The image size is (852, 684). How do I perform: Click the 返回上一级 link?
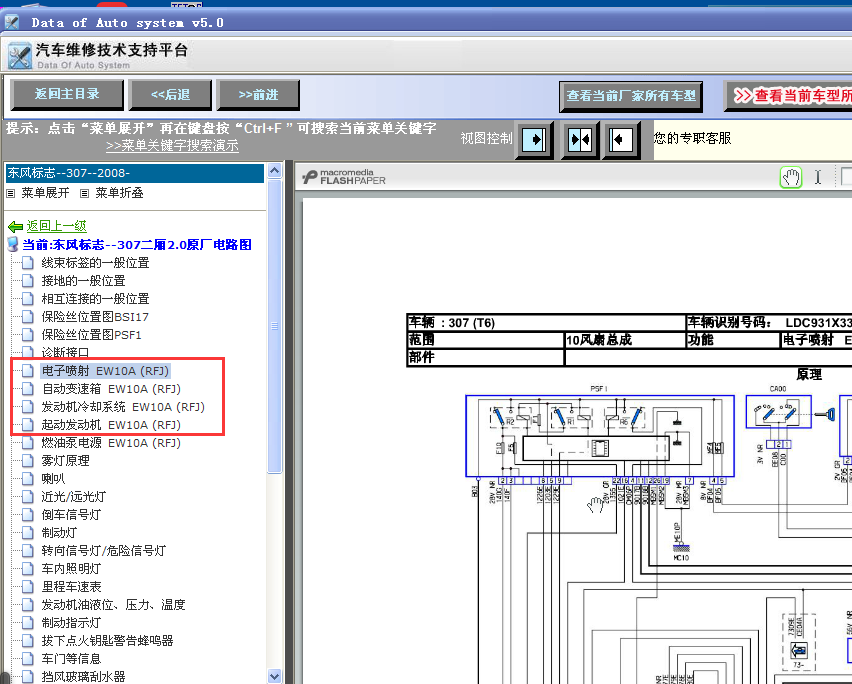57,226
